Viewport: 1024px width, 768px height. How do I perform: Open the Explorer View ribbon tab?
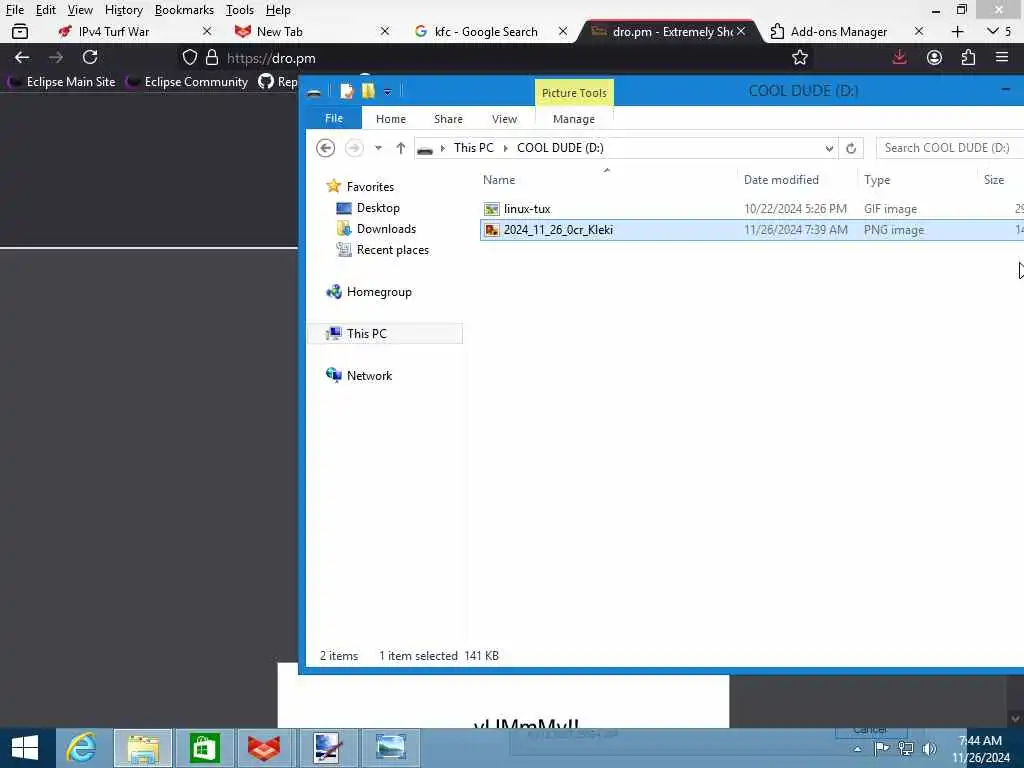[504, 119]
